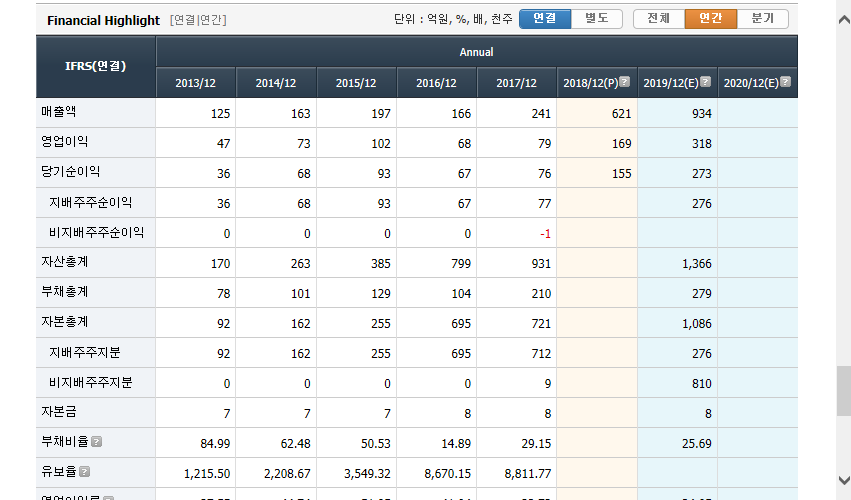Click the 2018/12(P) column header text
Image resolution: width=851 pixels, height=500 pixels.
(x=590, y=83)
